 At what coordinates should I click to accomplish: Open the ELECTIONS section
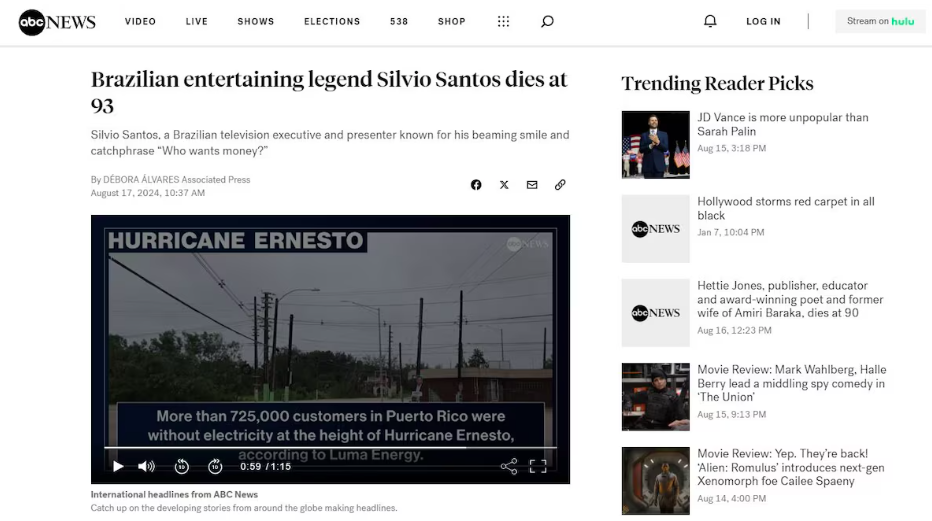pyautogui.click(x=332, y=21)
